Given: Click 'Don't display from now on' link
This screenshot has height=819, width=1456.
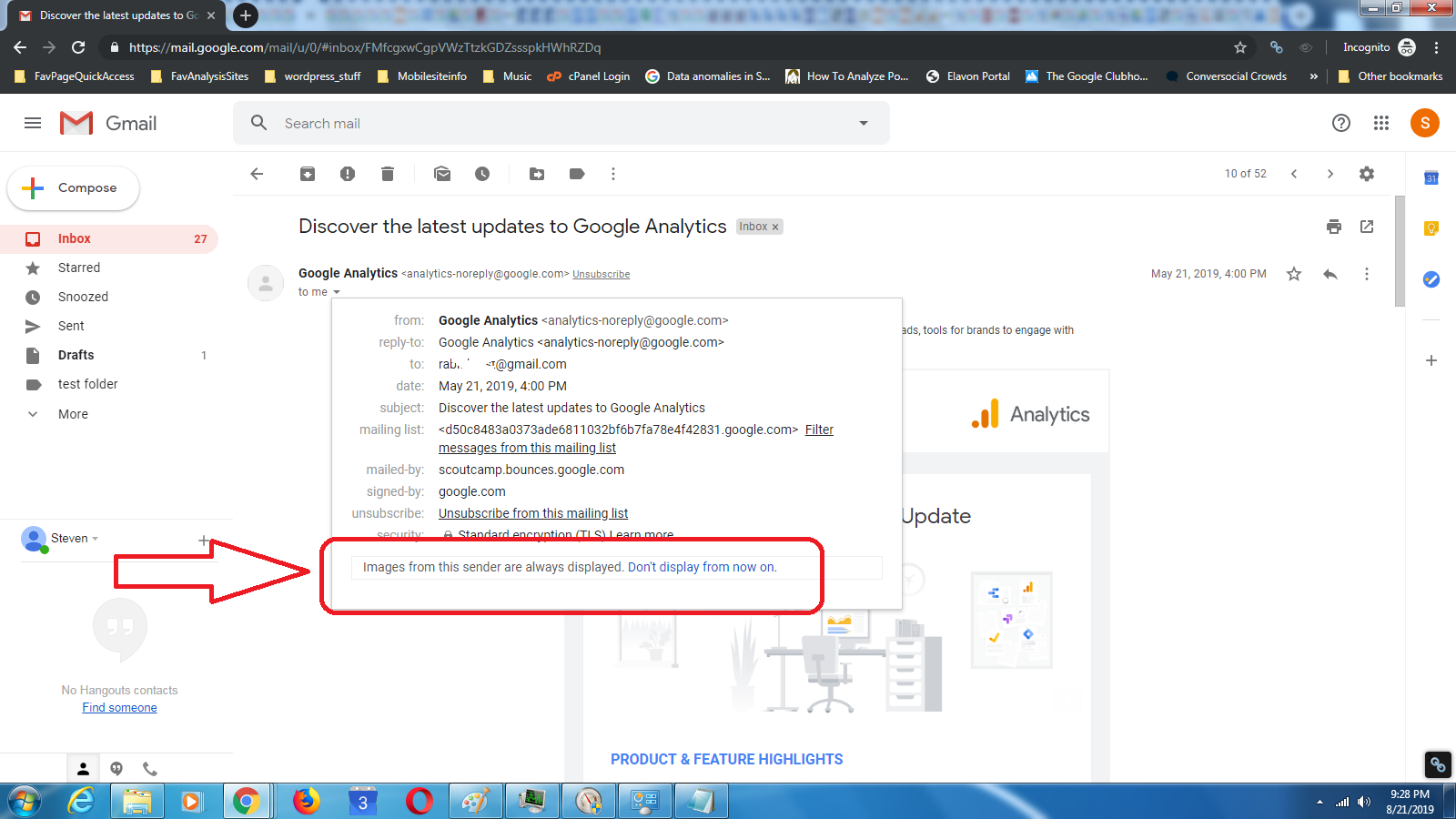Looking at the screenshot, I should pos(702,567).
